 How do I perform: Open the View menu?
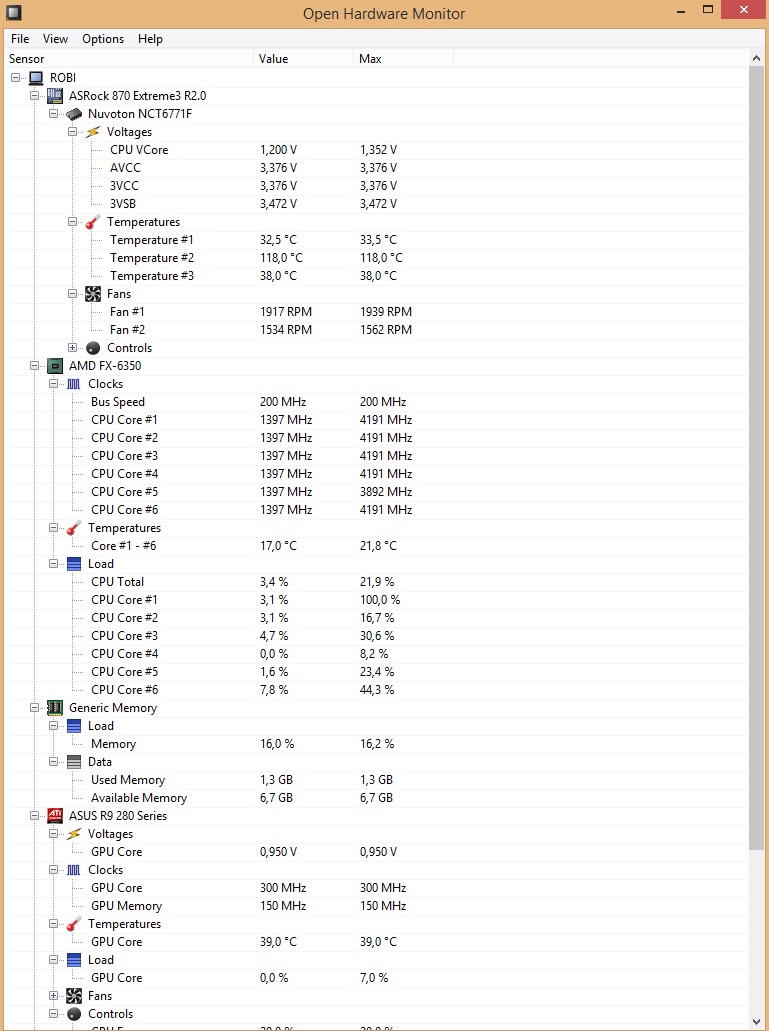click(55, 39)
